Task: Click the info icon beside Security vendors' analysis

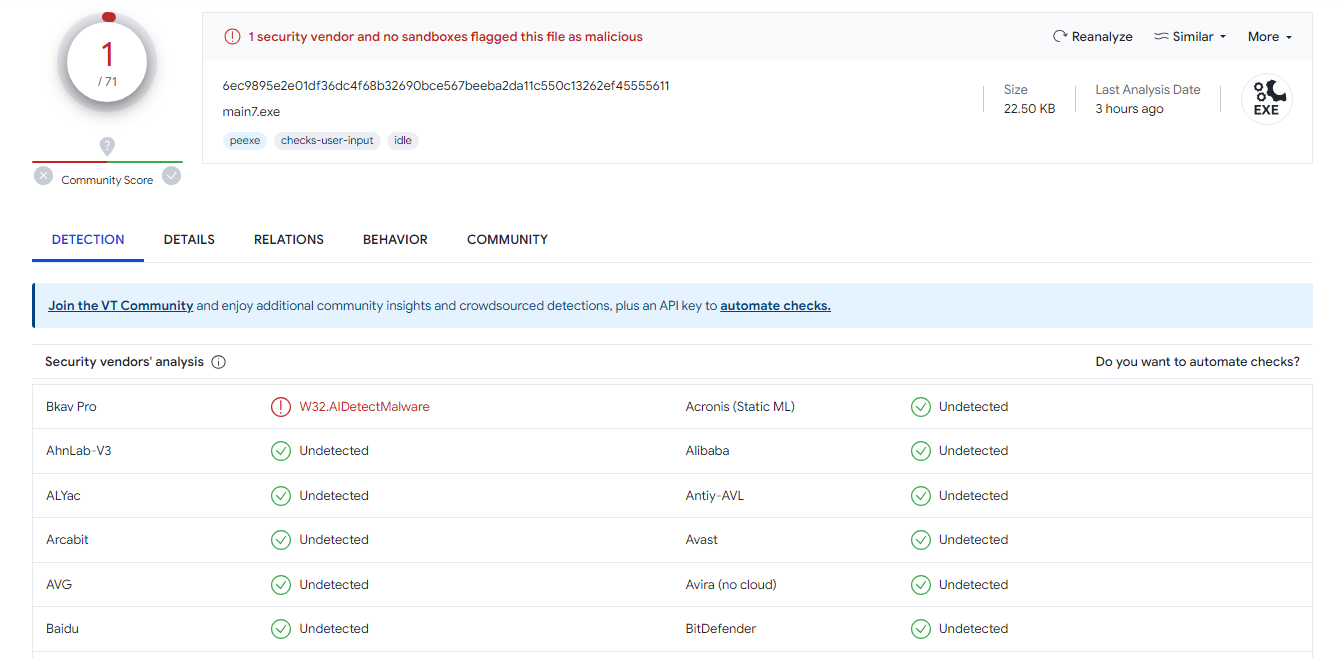Action: click(219, 362)
